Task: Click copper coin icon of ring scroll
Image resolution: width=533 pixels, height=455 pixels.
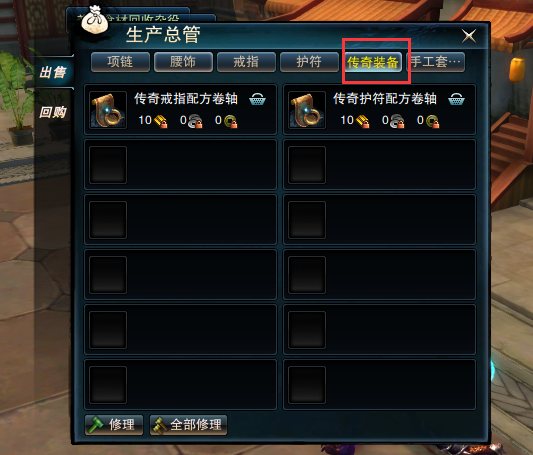Action: coord(231,121)
